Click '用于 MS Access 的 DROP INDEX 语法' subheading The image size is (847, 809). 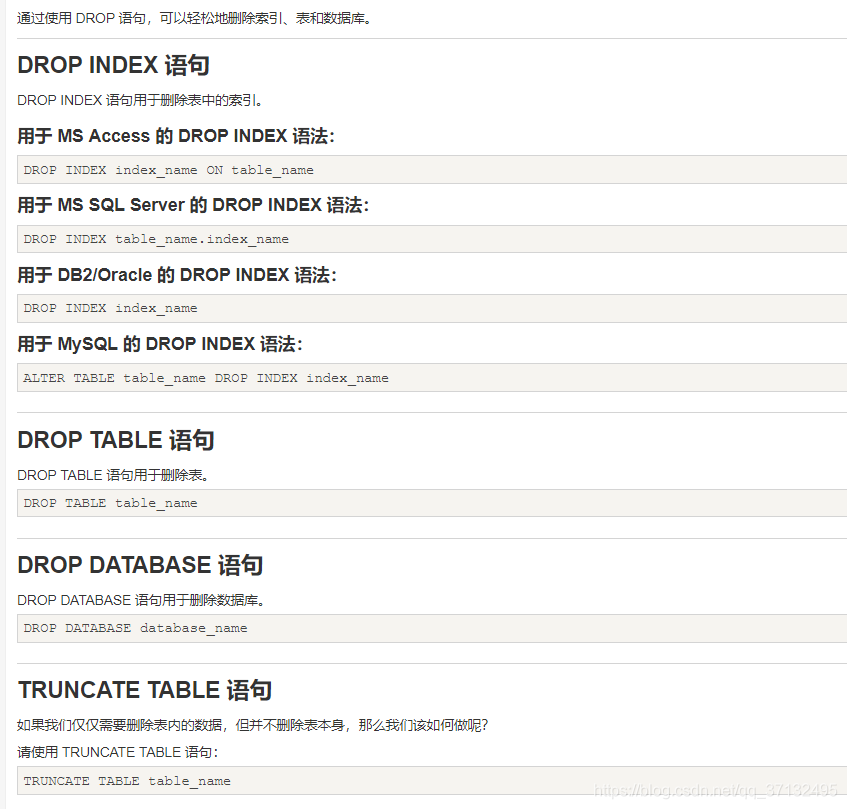point(176,136)
